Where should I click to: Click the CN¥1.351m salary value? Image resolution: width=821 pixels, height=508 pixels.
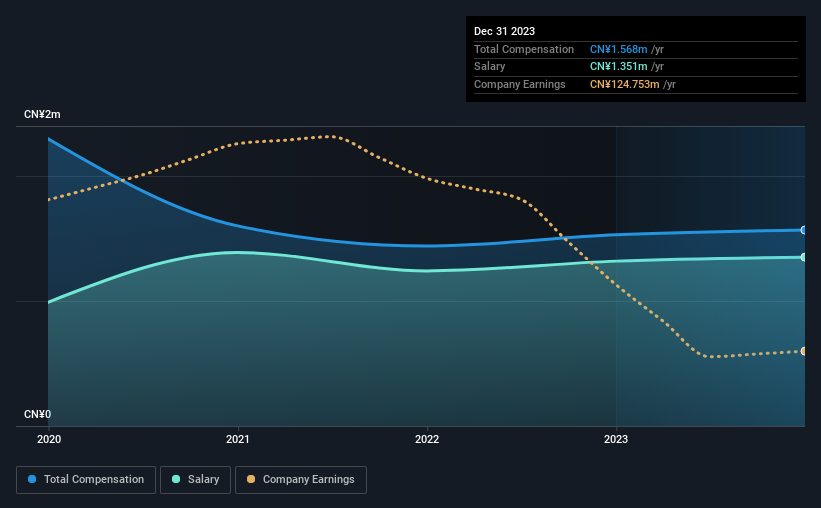point(618,67)
